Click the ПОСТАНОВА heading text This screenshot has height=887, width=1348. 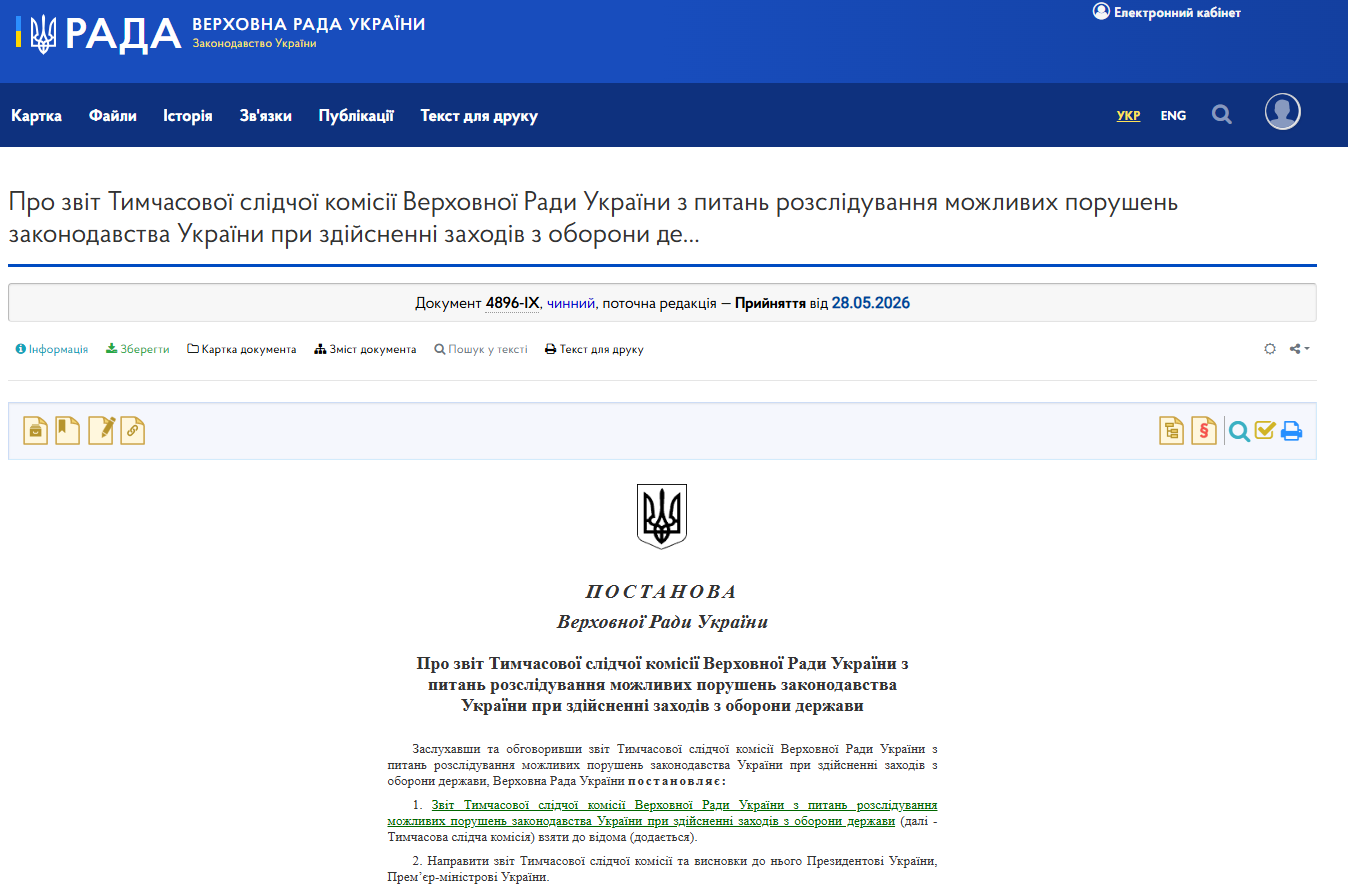[x=662, y=592]
